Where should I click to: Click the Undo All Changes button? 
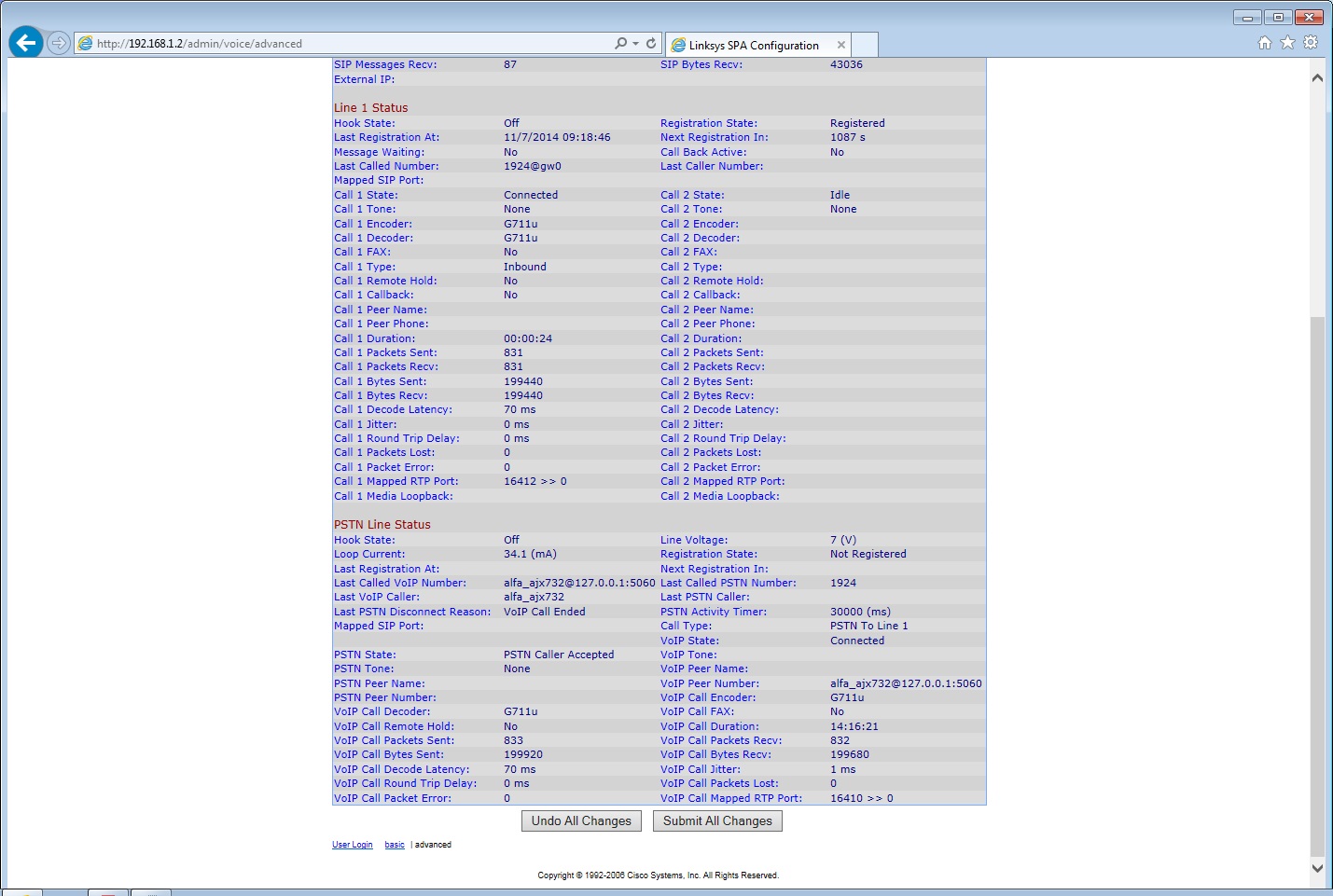[x=581, y=820]
